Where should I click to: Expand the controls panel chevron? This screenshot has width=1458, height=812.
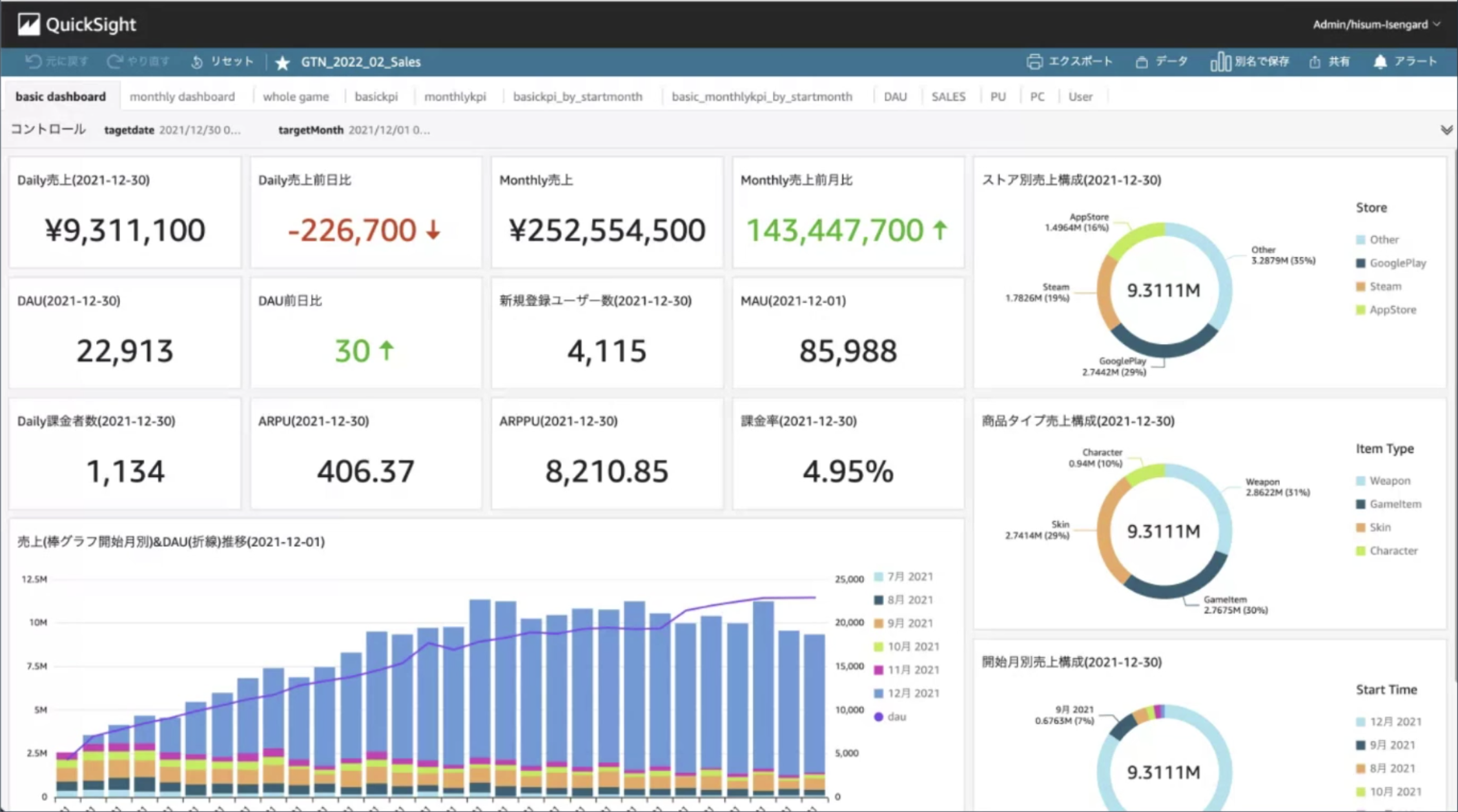[x=1446, y=130]
